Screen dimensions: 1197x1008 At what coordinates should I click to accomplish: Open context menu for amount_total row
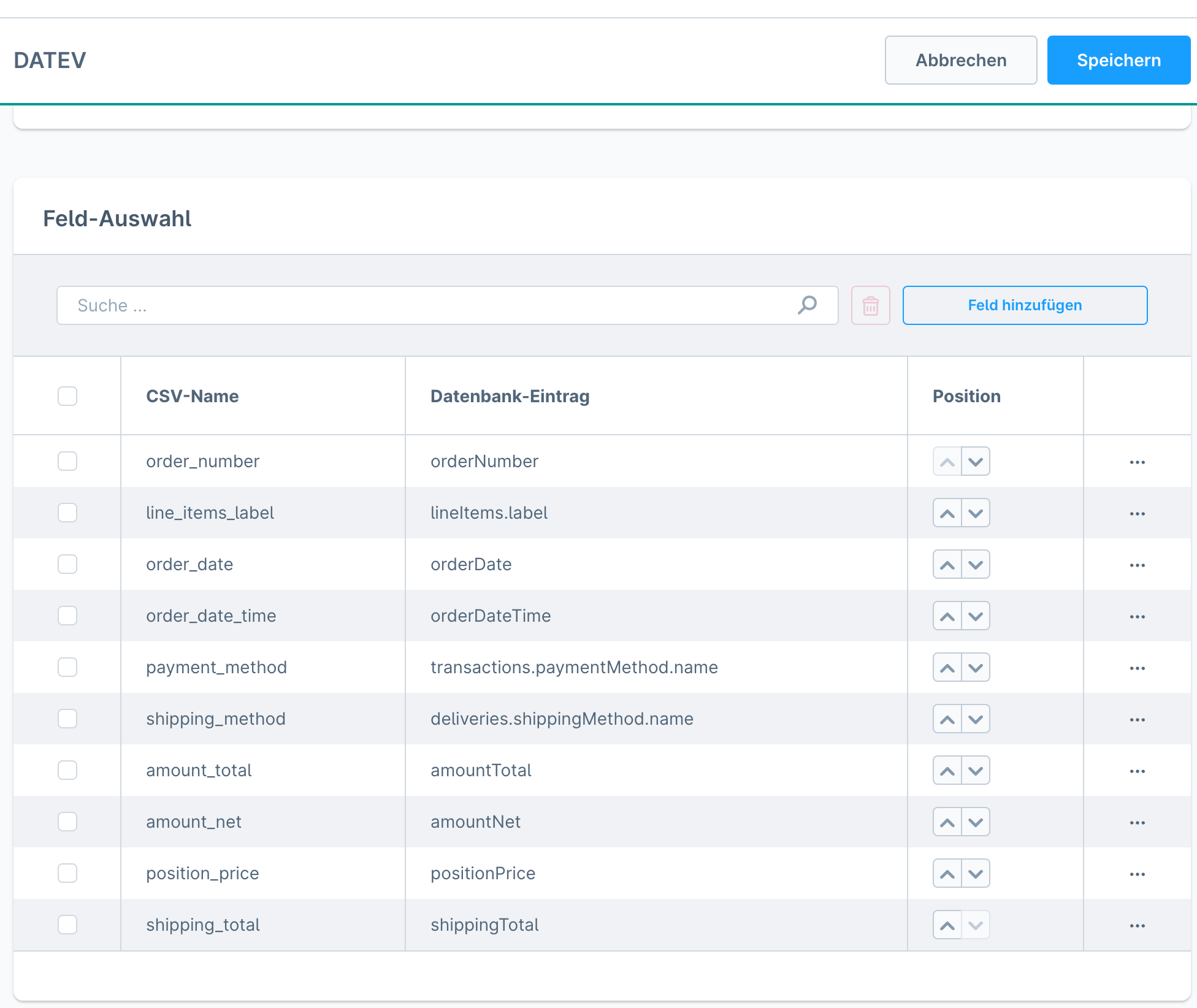click(x=1138, y=771)
